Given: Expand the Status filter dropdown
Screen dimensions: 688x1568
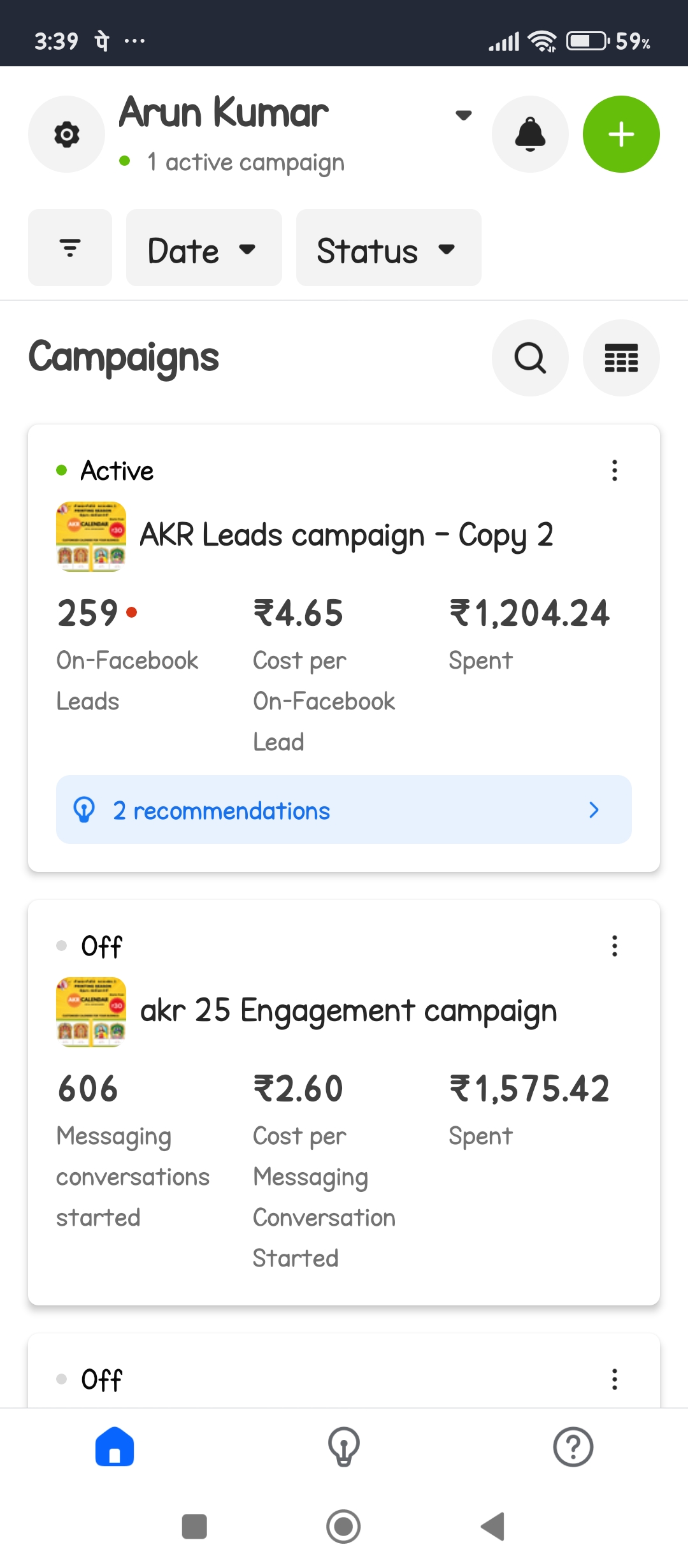Looking at the screenshot, I should pyautogui.click(x=389, y=248).
